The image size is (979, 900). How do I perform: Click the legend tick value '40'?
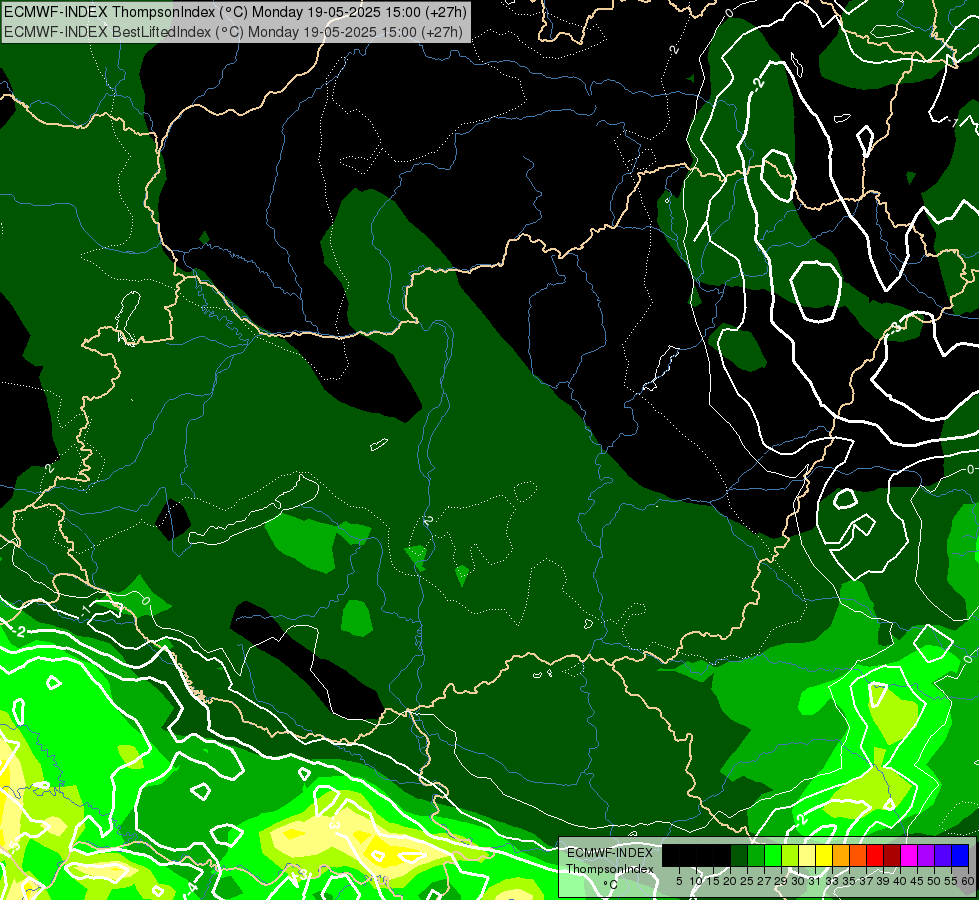click(x=900, y=881)
